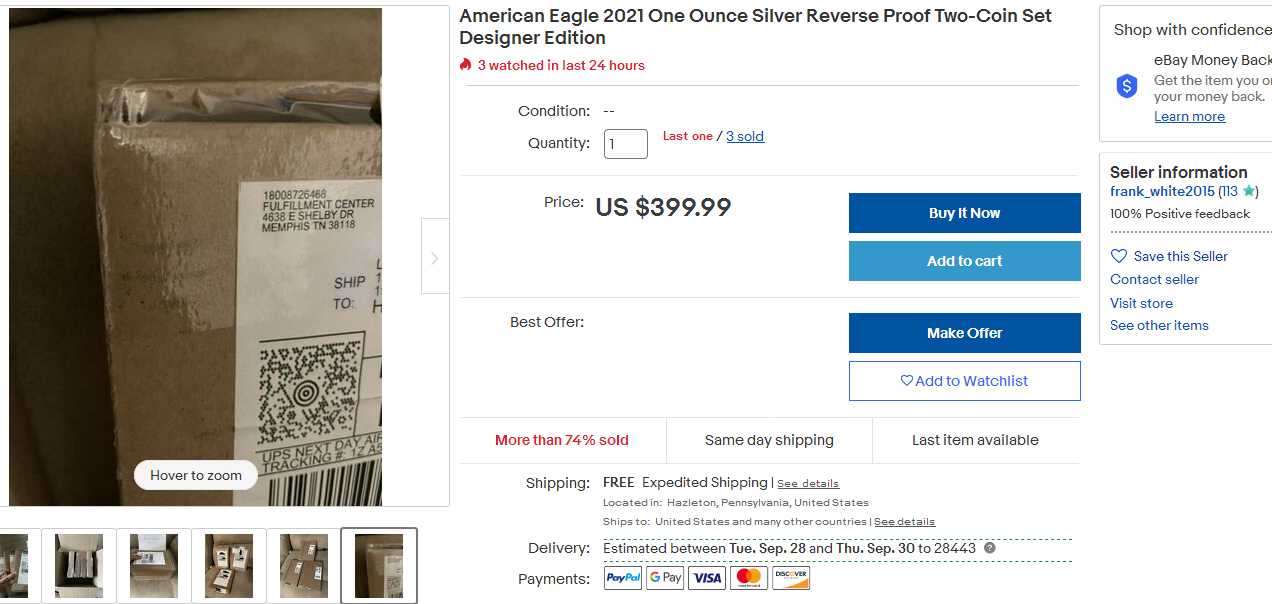1272x604 pixels.
Task: Open the 3 sold link
Action: point(745,136)
